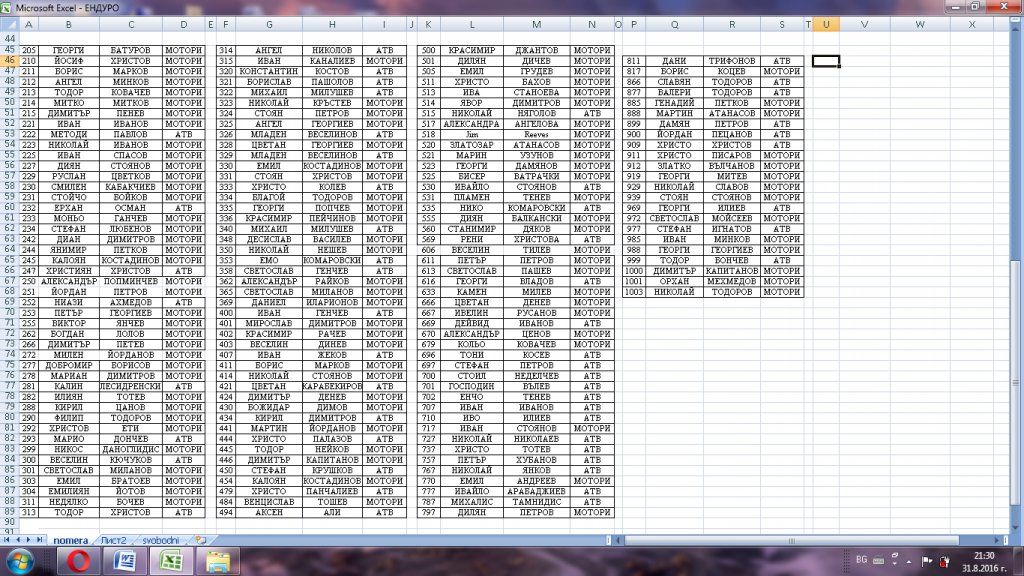This screenshot has width=1024, height=576.
Task: Switch to the nomera sheet tab
Action: [70, 540]
